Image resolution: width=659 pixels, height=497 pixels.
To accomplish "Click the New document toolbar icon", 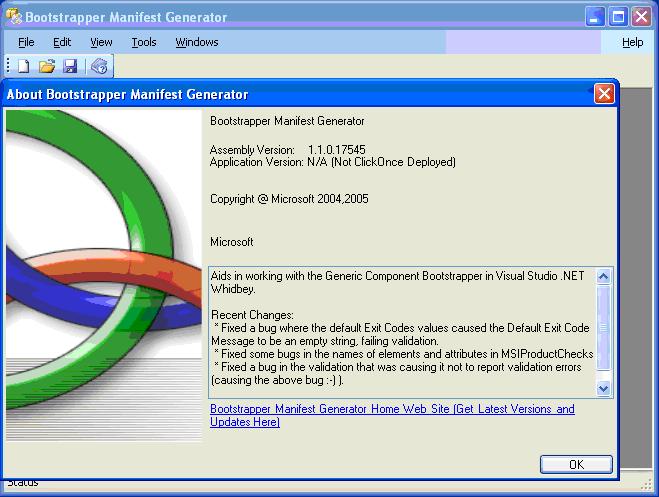I will pyautogui.click(x=24, y=66).
